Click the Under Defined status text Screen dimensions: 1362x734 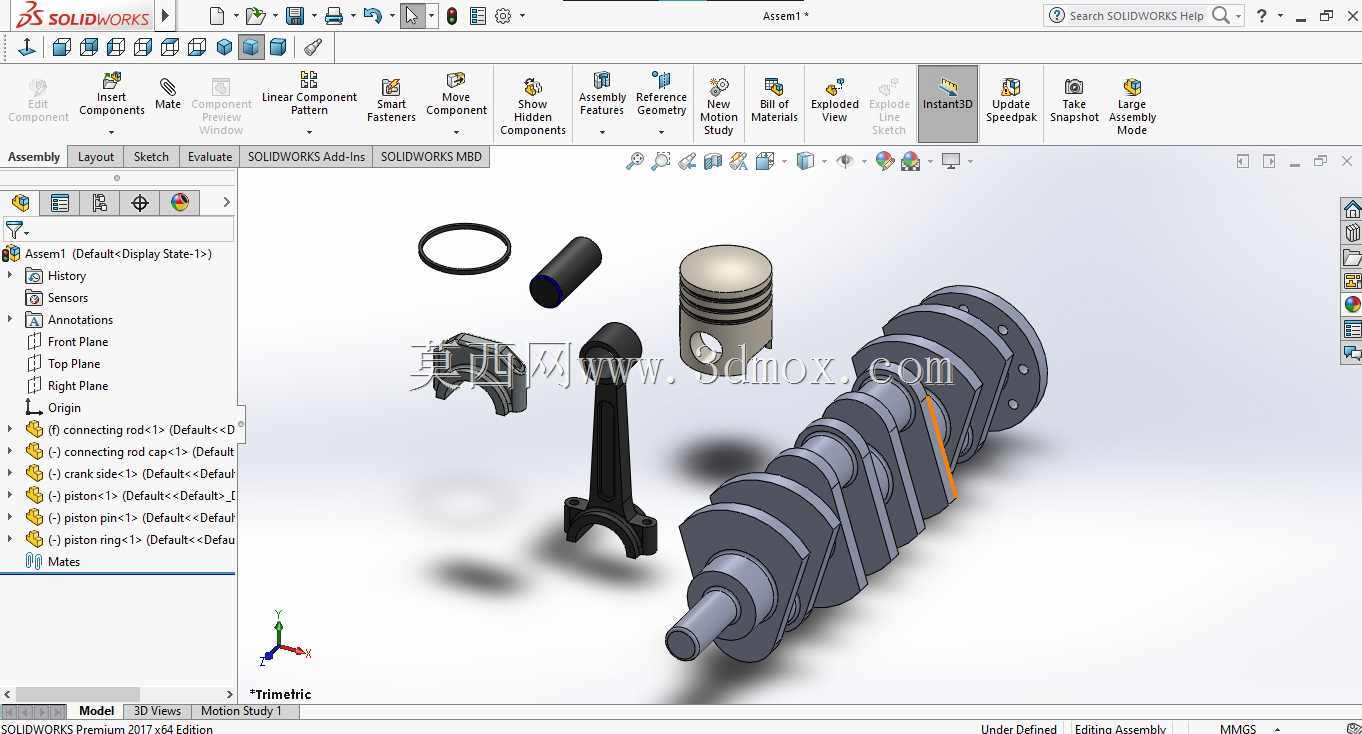coord(1018,729)
